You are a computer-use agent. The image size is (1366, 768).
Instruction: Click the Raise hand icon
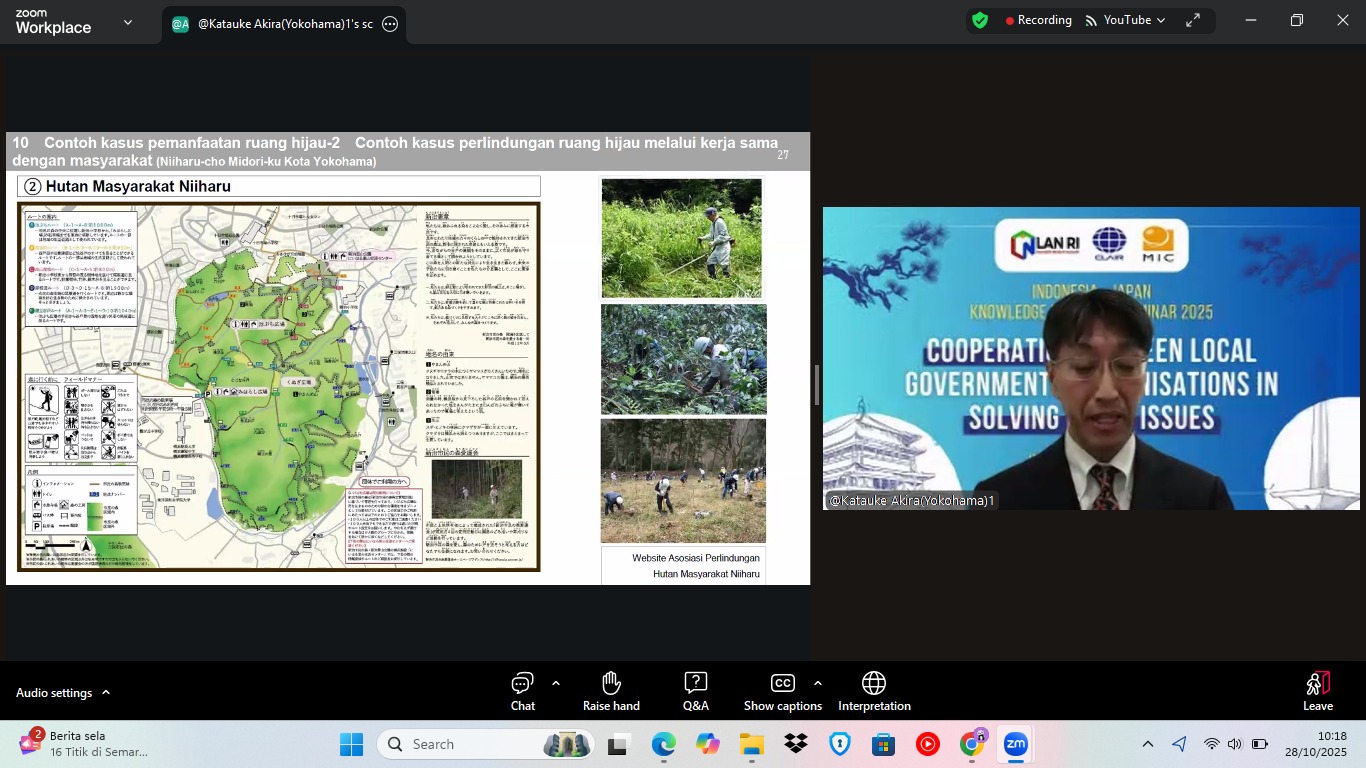[x=611, y=692]
